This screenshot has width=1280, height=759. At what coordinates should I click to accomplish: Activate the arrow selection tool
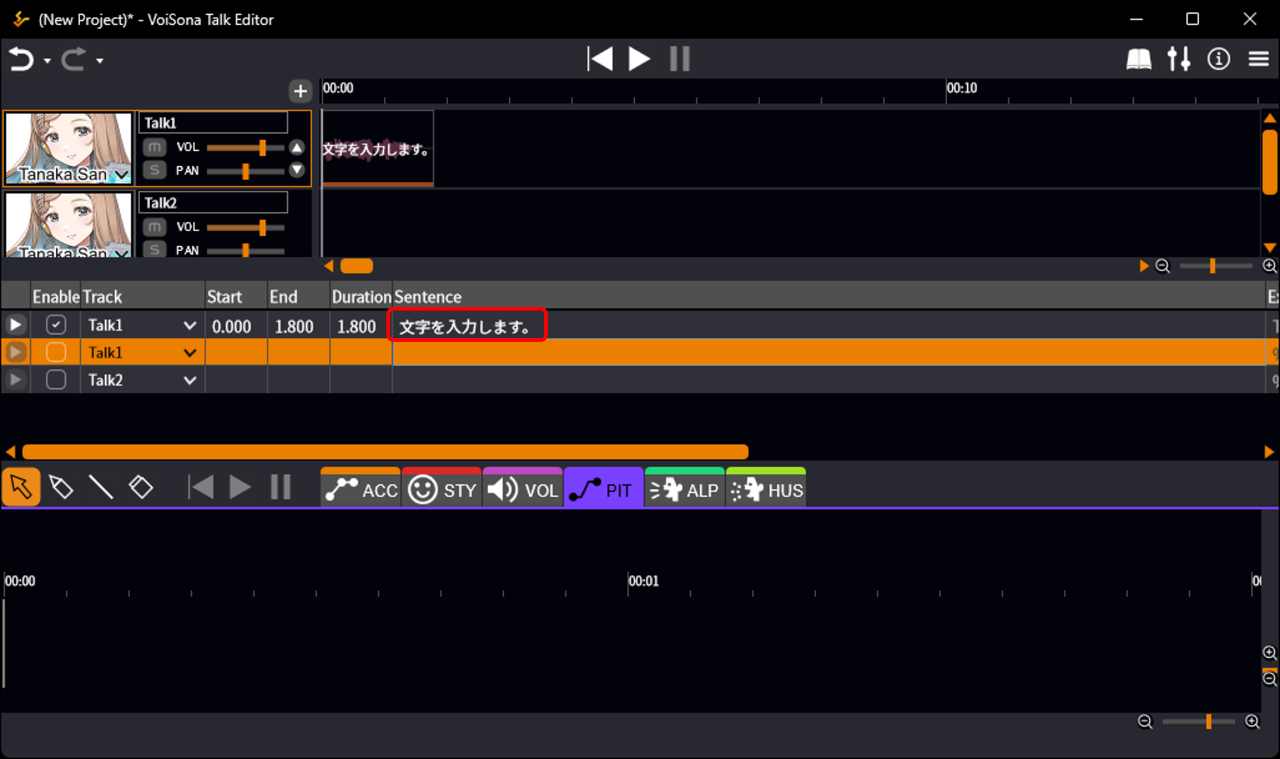pyautogui.click(x=21, y=487)
